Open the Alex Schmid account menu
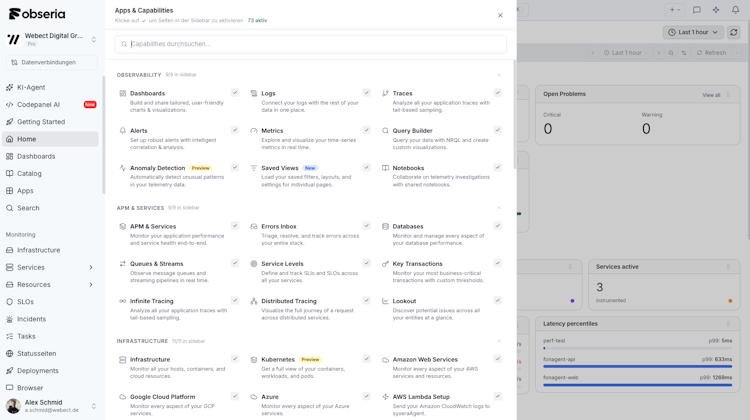Screen dimensions: 750x420 point(51,406)
